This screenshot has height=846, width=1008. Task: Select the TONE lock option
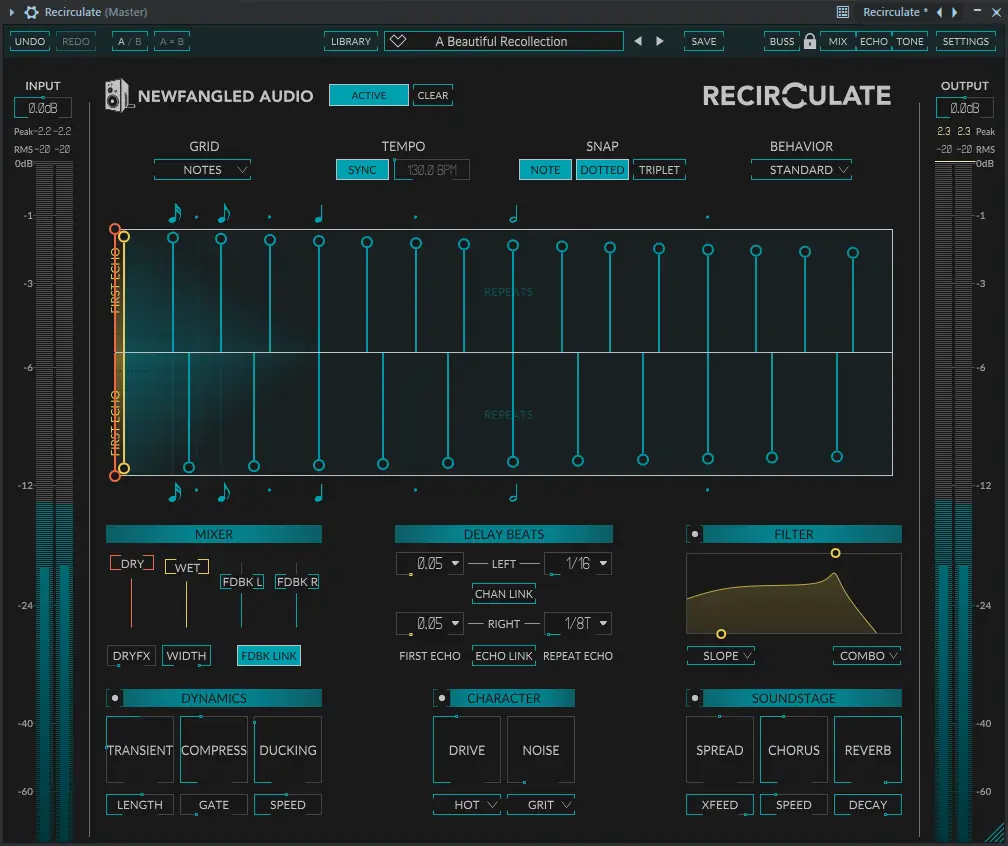pyautogui.click(x=910, y=41)
